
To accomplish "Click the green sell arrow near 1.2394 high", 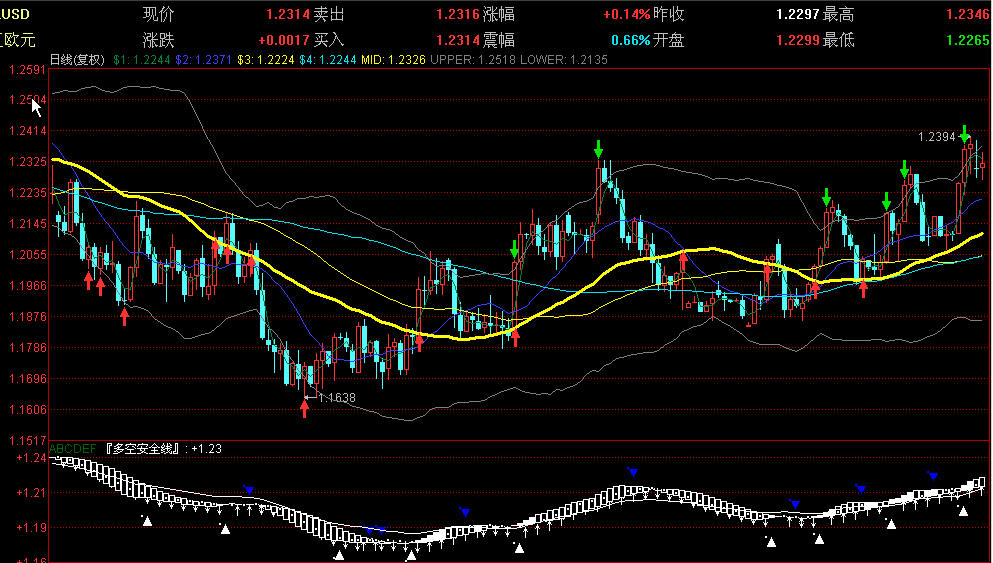I will point(964,134).
